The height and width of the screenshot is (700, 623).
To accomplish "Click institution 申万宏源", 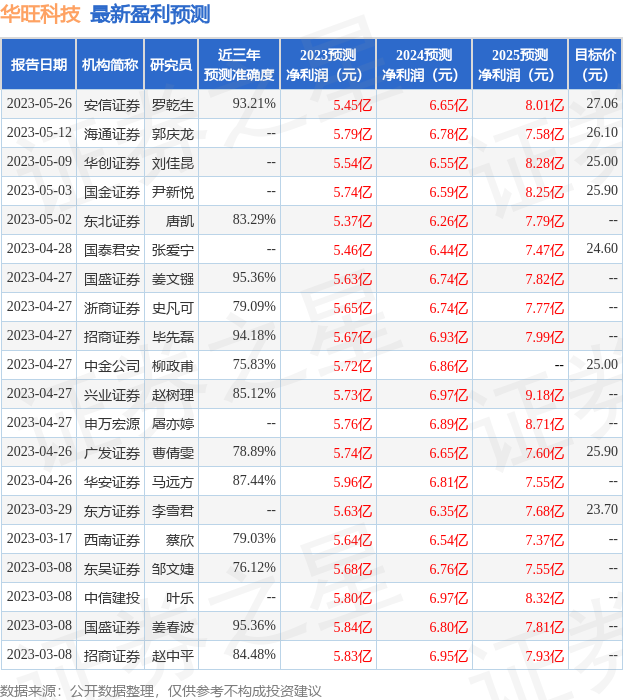I will point(112,425).
